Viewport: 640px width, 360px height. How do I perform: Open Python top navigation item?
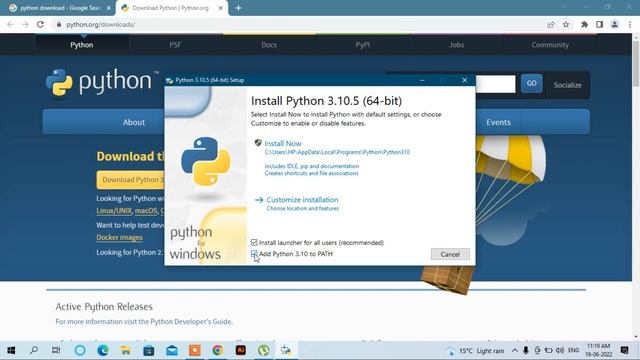click(x=82, y=45)
